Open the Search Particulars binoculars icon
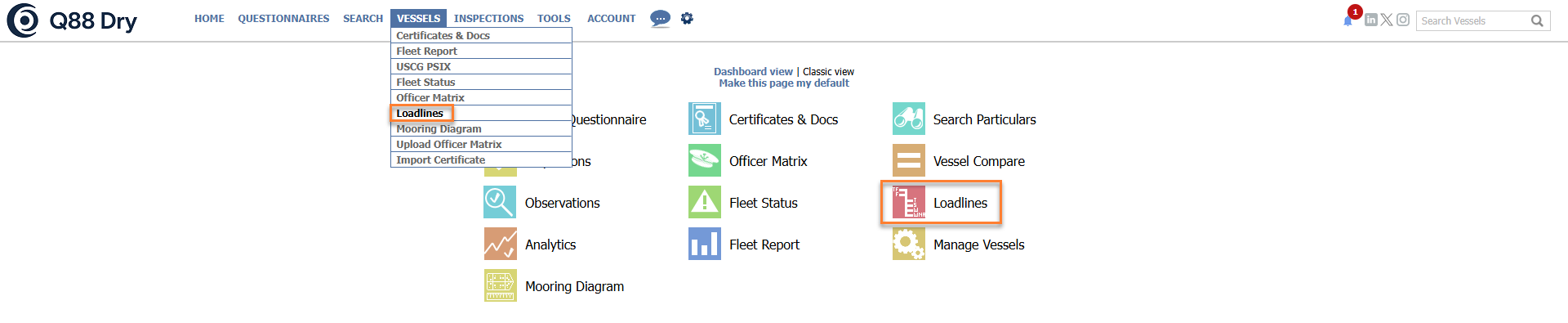This screenshot has height=323, width=1568. pos(908,119)
